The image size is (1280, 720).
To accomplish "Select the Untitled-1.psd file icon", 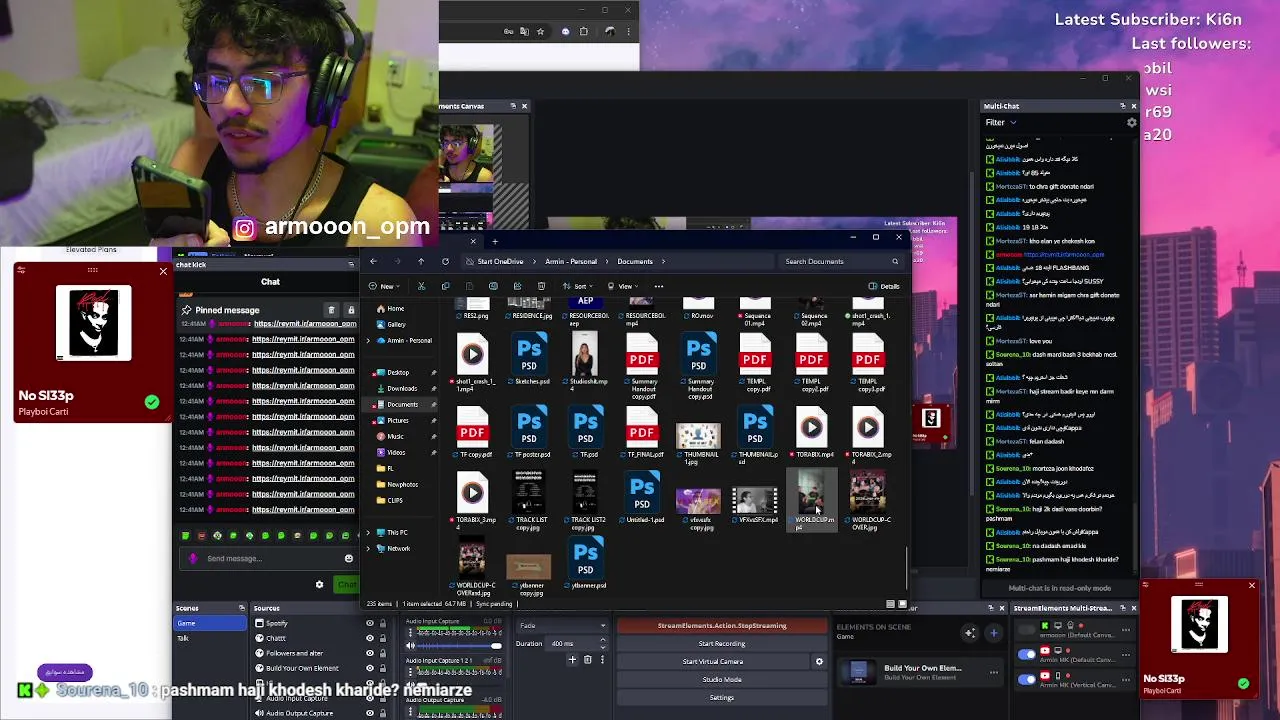I will 642,492.
